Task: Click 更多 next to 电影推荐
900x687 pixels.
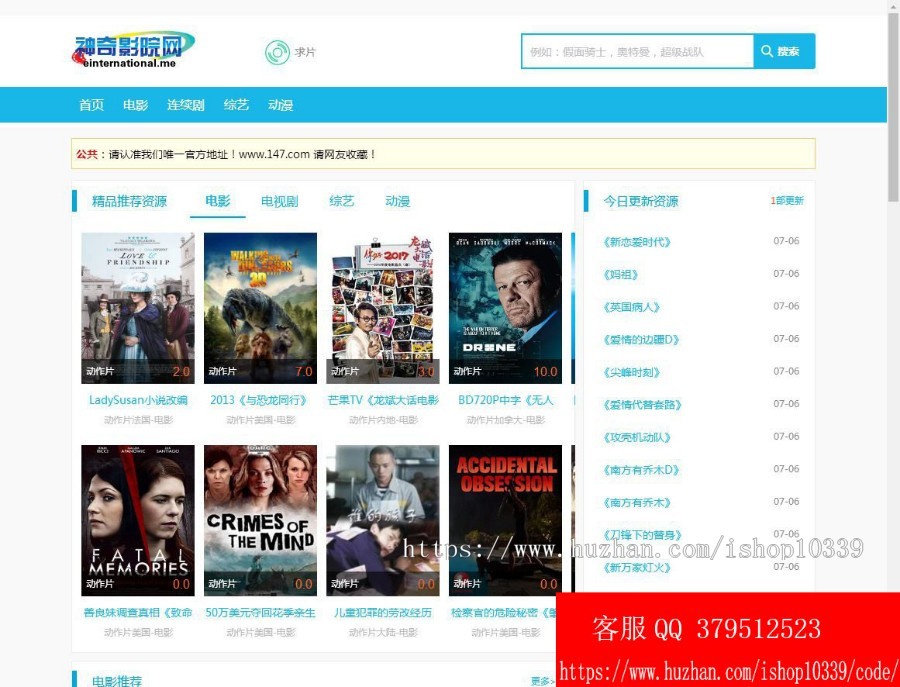Action: click(x=542, y=681)
